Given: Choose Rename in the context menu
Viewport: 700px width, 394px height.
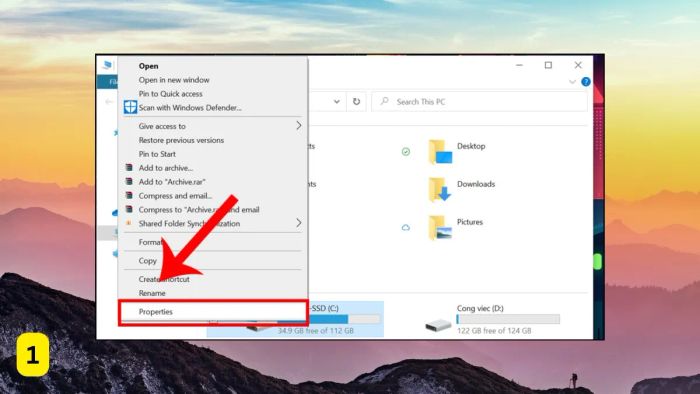Looking at the screenshot, I should tap(152, 293).
